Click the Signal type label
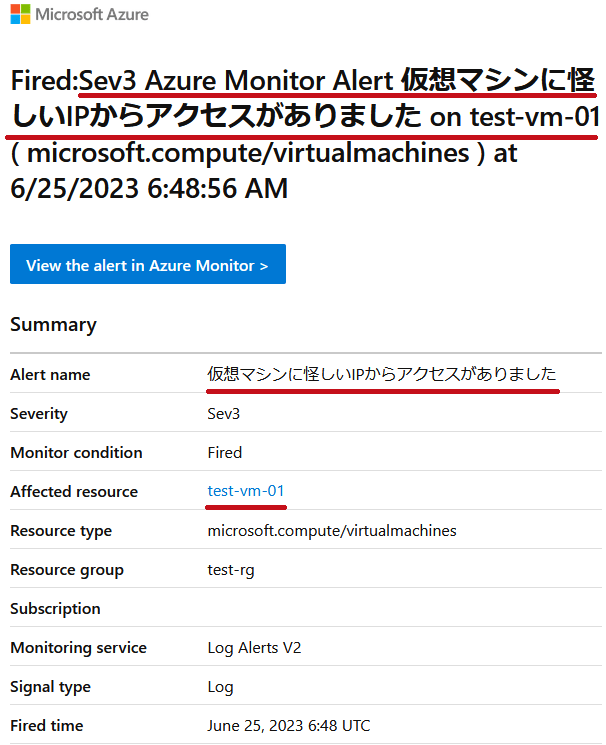This screenshot has height=745, width=606. click(x=50, y=687)
